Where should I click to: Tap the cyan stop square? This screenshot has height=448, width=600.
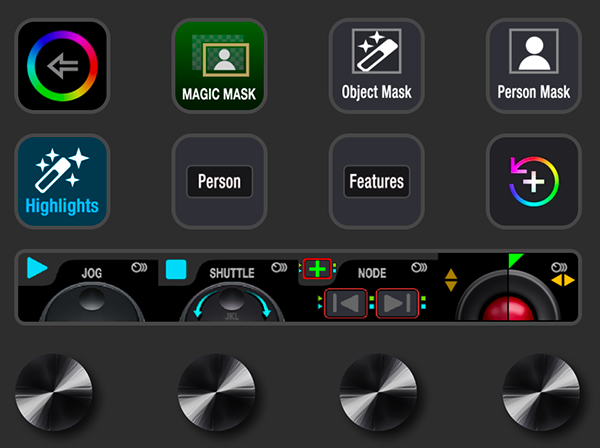click(176, 269)
